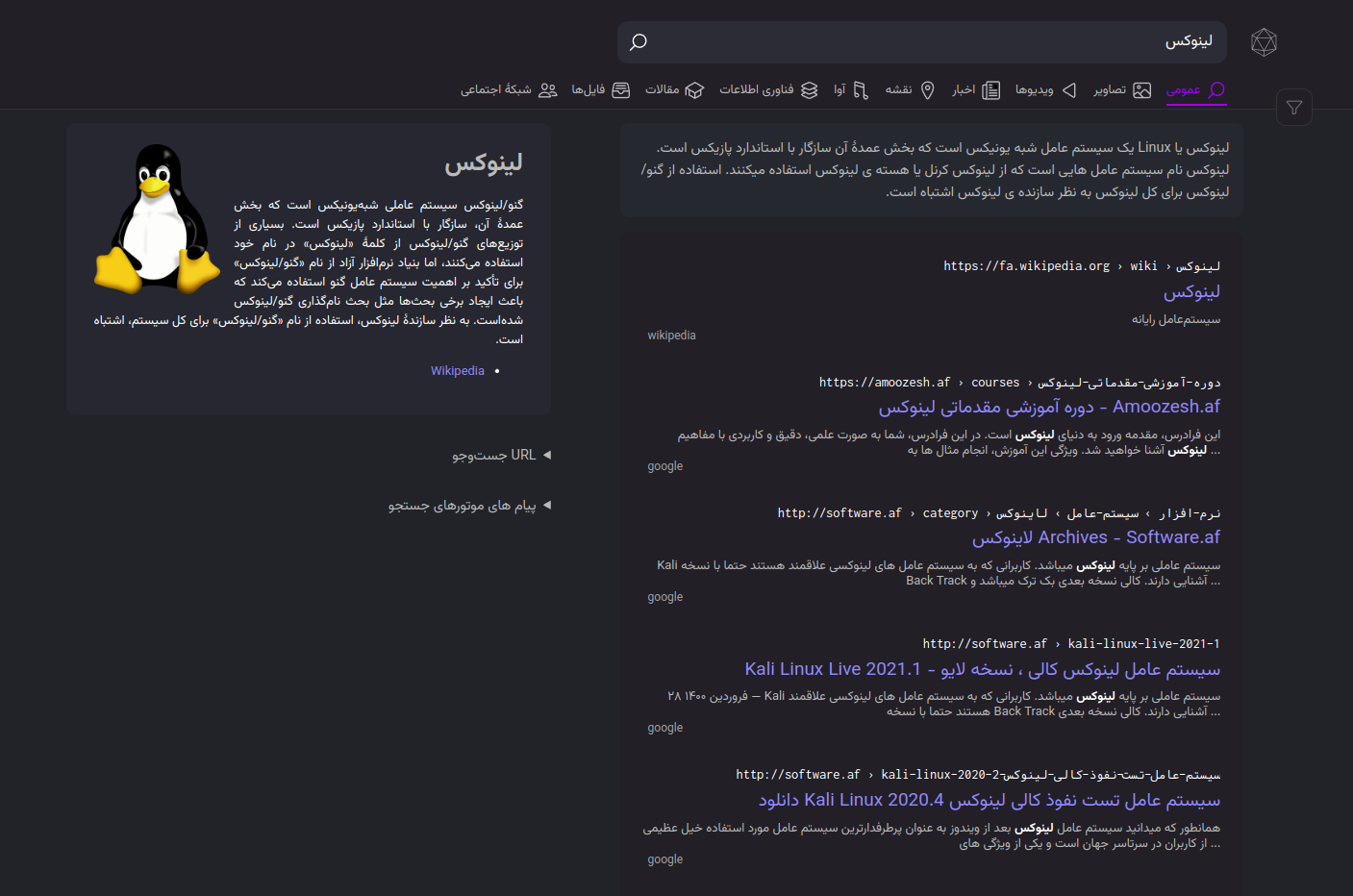Switch to the ویدیوها (videos) tab
The height and width of the screenshot is (896, 1353).
pyautogui.click(x=1046, y=90)
